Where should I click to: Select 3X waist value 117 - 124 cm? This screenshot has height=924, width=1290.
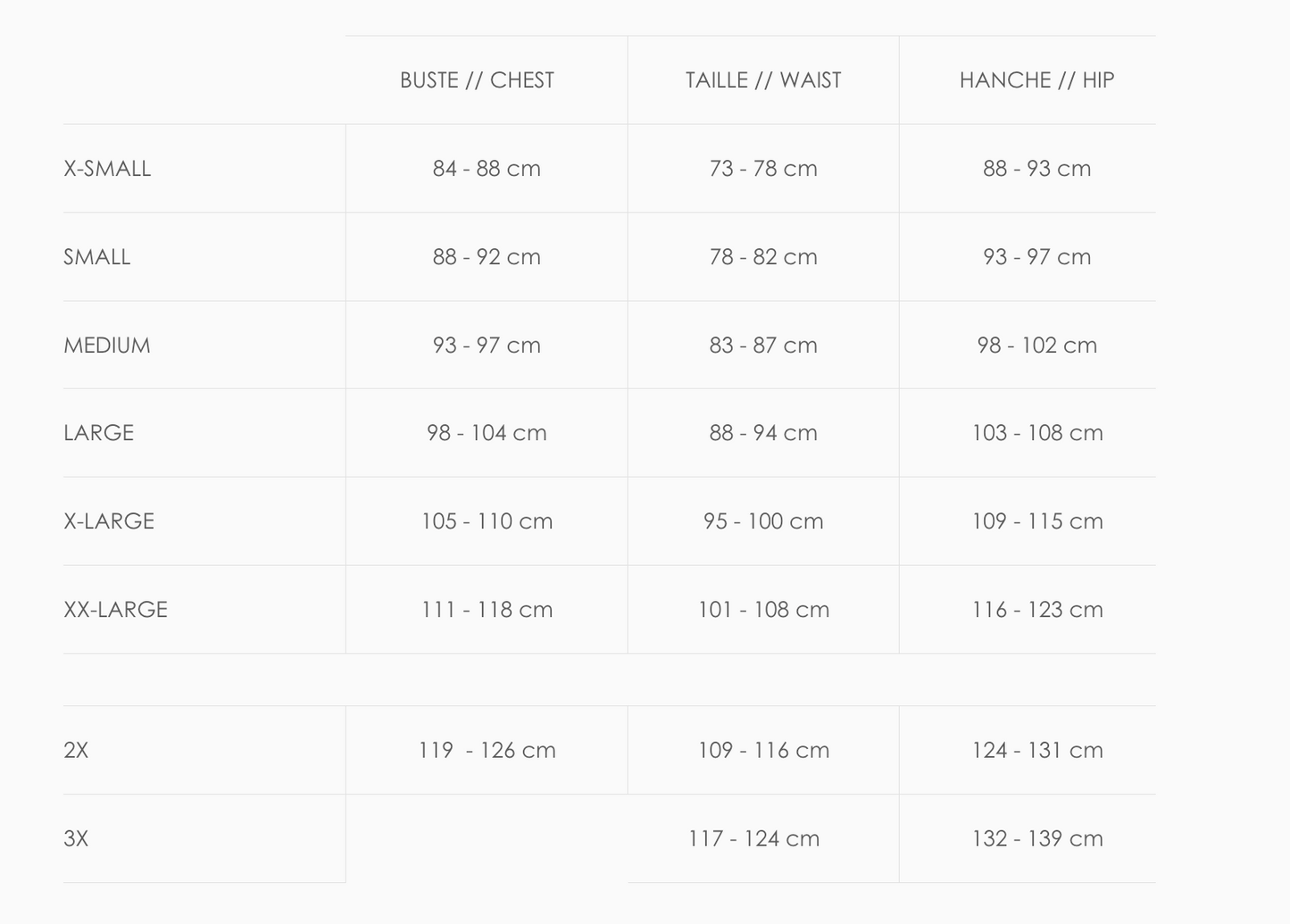coord(753,839)
